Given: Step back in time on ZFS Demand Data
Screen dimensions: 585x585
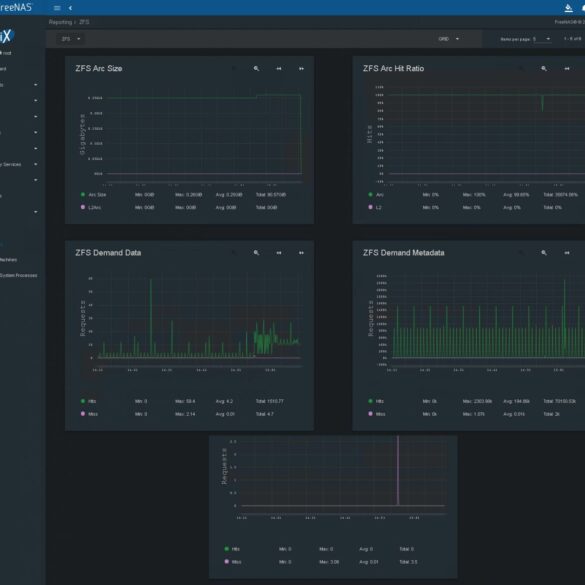Looking at the screenshot, I should (279, 253).
